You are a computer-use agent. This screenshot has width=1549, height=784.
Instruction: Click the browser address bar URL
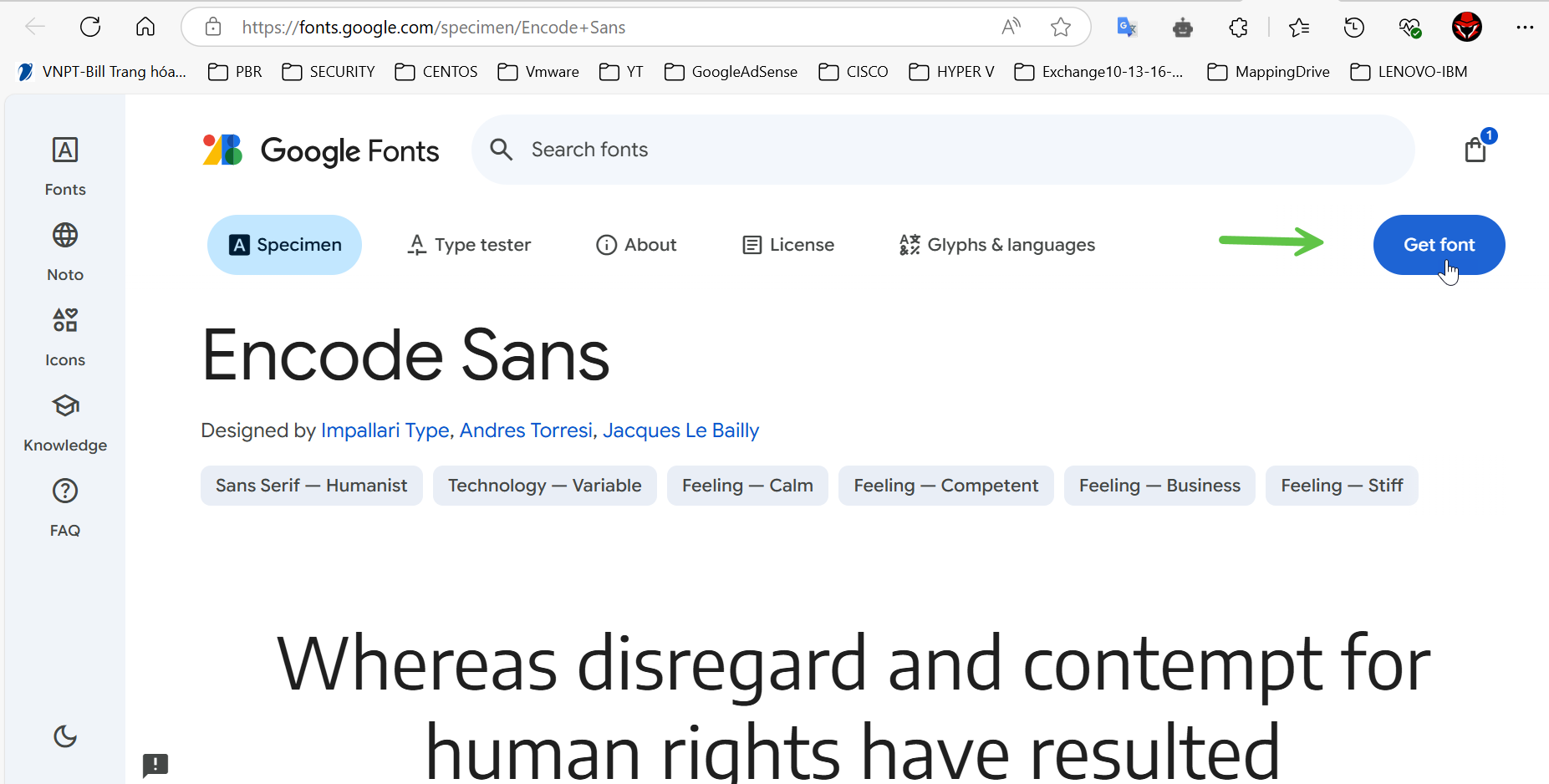434,28
